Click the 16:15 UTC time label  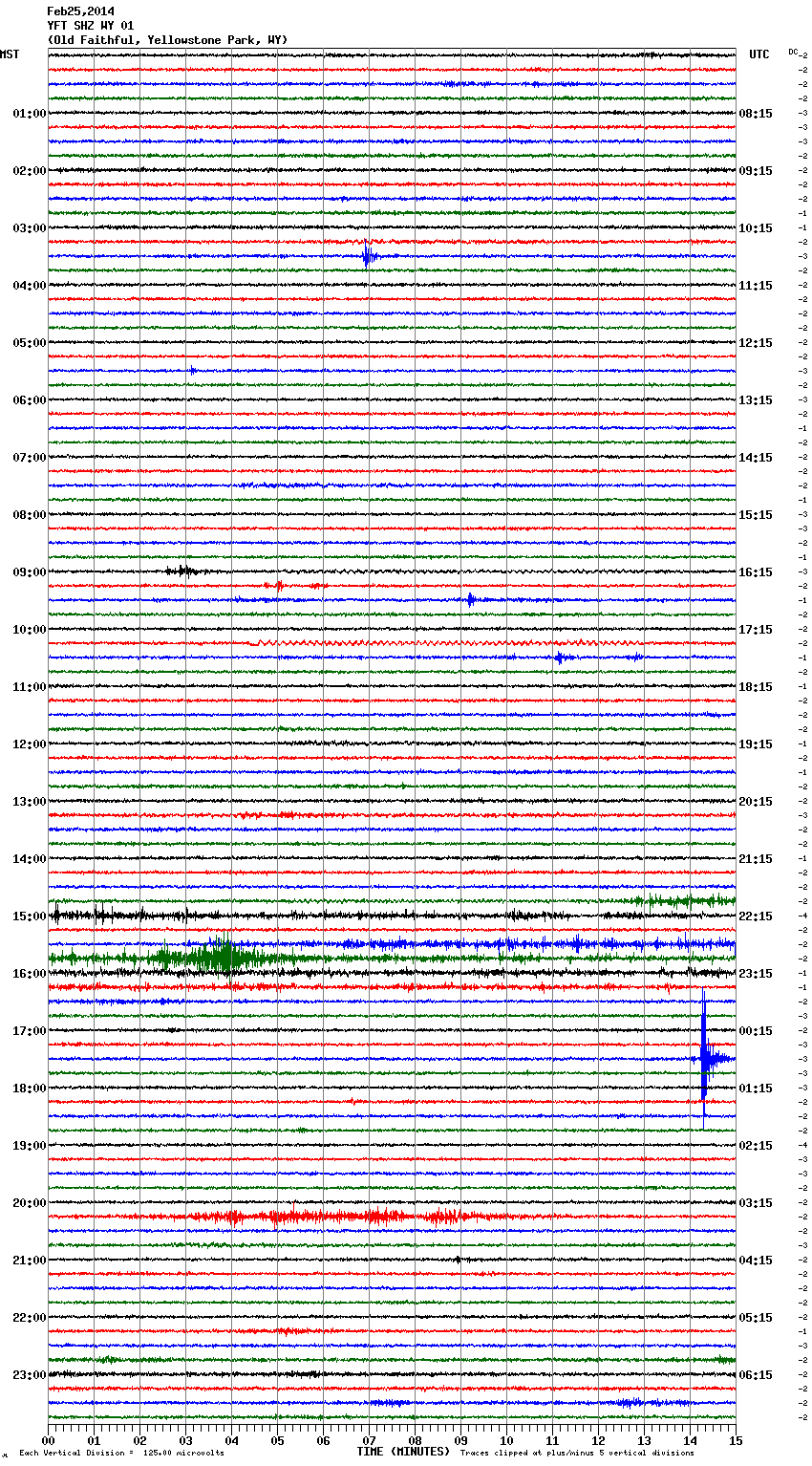coord(756,572)
